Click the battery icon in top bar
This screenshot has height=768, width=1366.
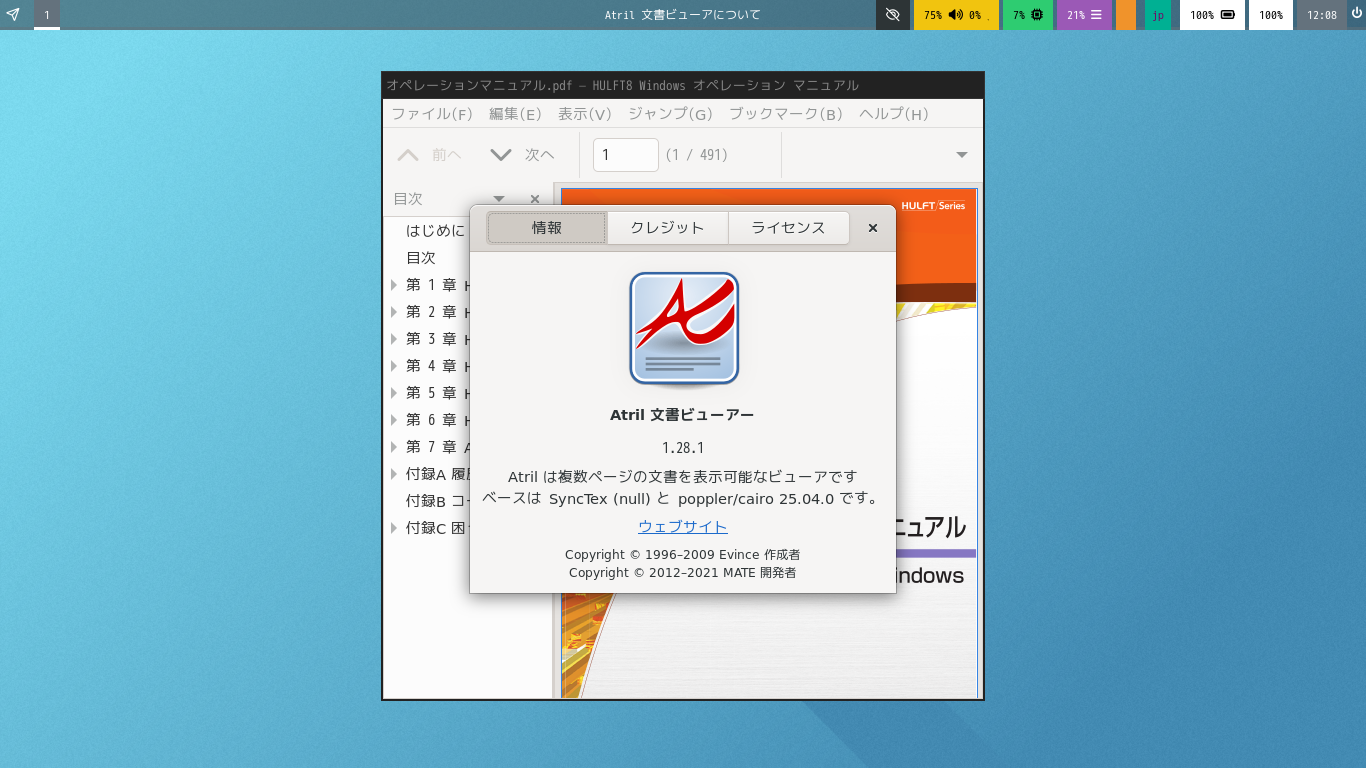[x=1227, y=15]
